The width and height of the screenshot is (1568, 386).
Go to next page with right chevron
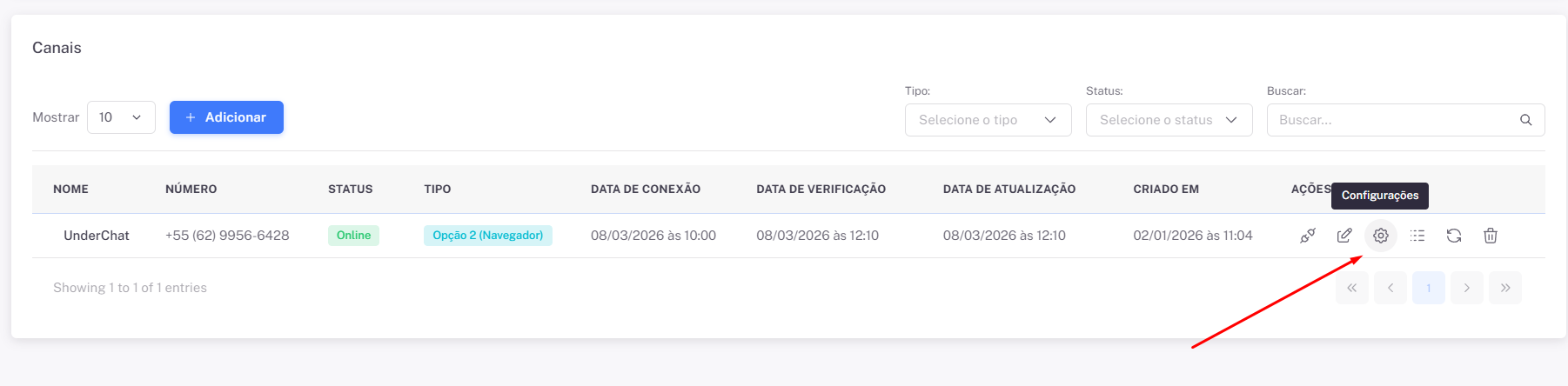click(x=1467, y=288)
